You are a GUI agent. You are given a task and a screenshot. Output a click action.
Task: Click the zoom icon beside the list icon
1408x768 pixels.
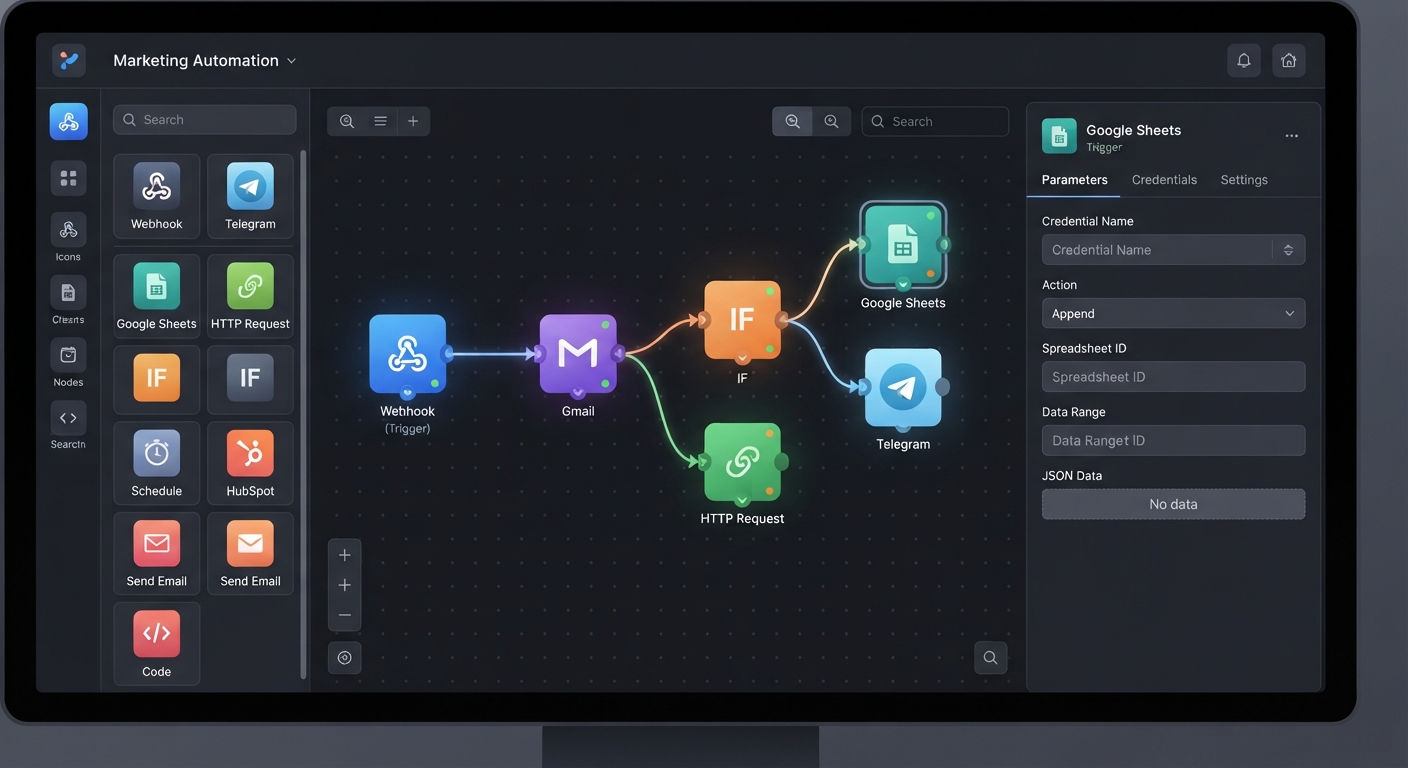(347, 121)
